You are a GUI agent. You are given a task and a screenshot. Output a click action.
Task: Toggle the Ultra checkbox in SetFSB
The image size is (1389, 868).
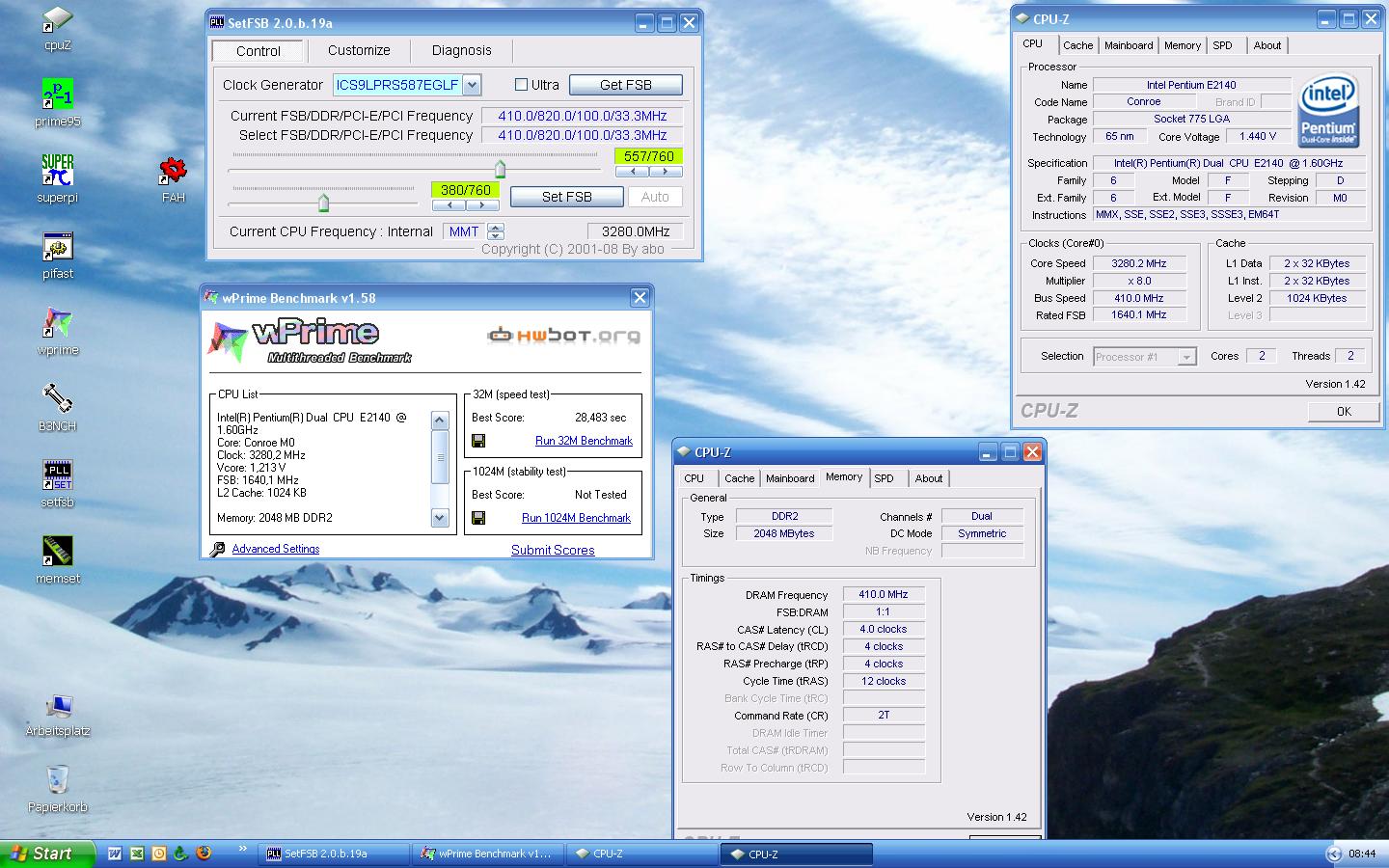point(521,85)
